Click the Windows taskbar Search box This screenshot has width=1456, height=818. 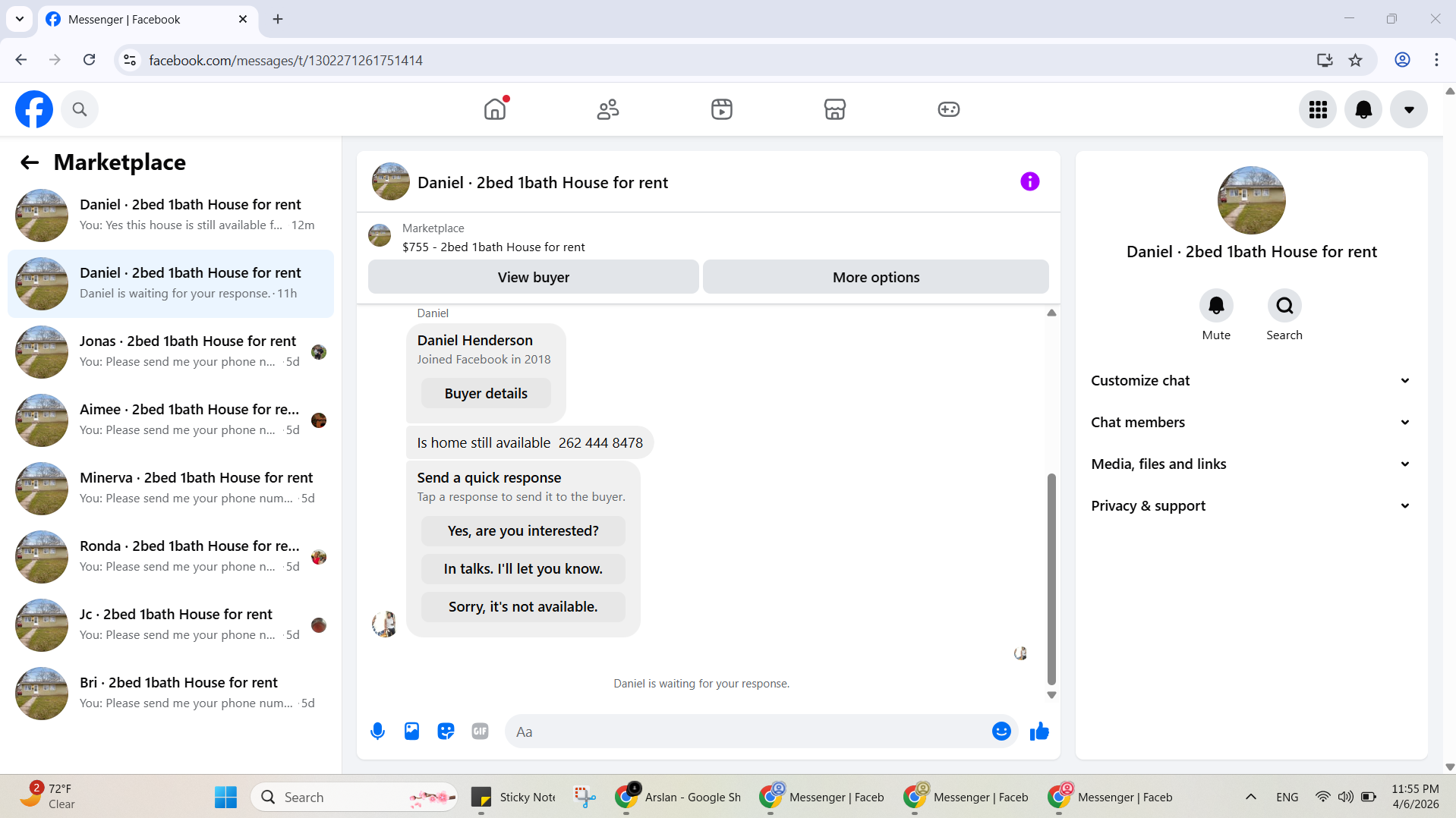(x=354, y=798)
